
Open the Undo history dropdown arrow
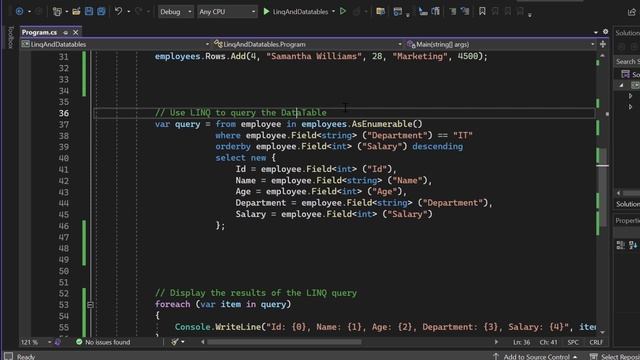[x=128, y=11]
